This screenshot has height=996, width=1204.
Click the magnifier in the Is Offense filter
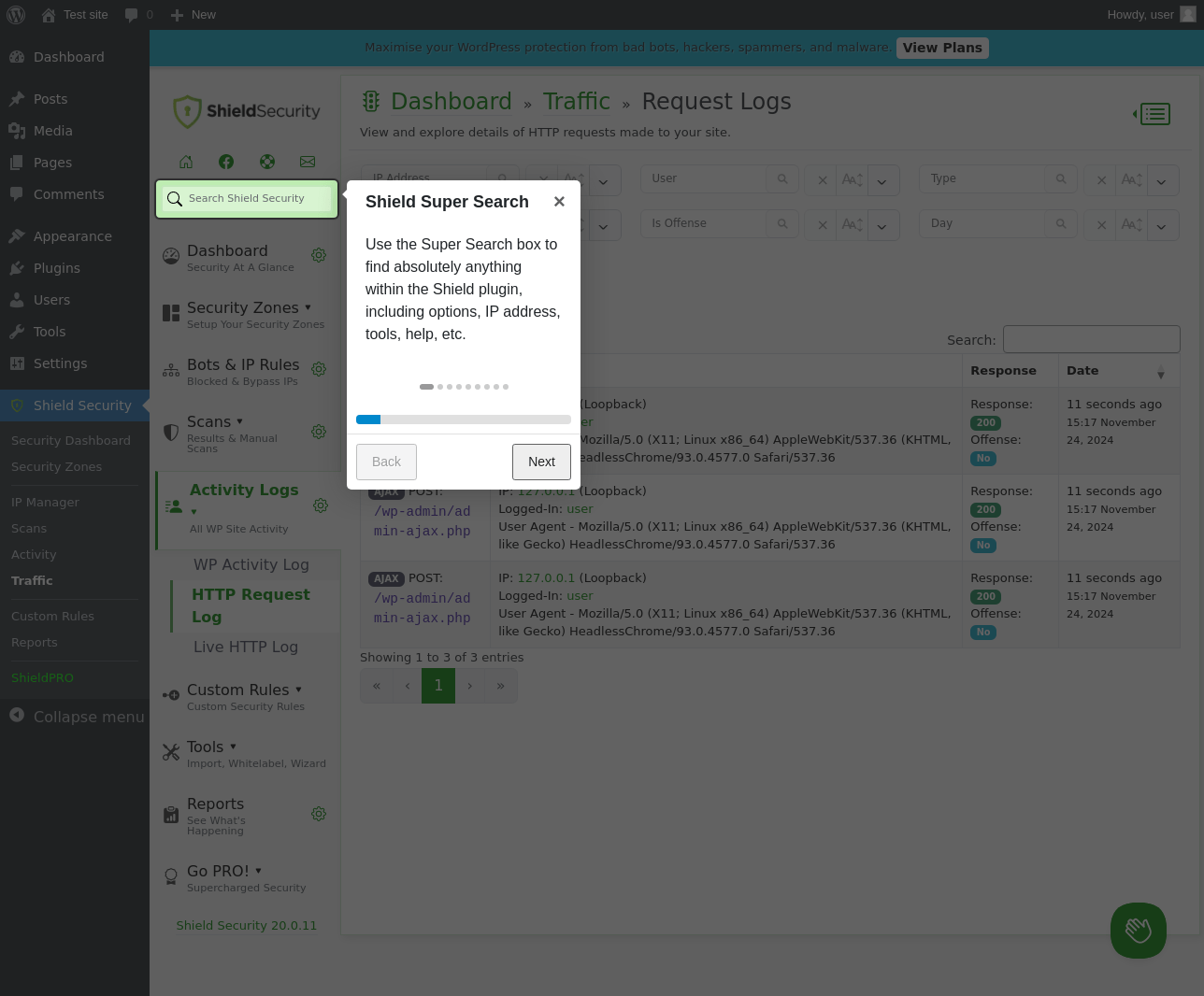(x=782, y=223)
